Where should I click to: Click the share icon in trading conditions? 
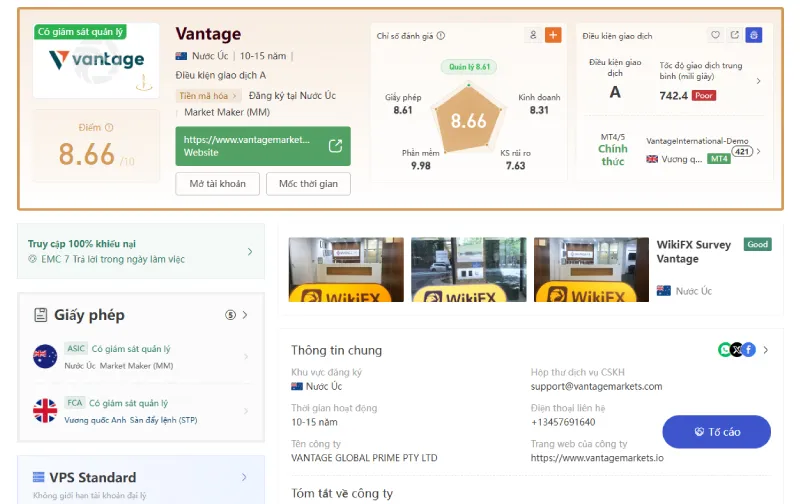(x=735, y=35)
